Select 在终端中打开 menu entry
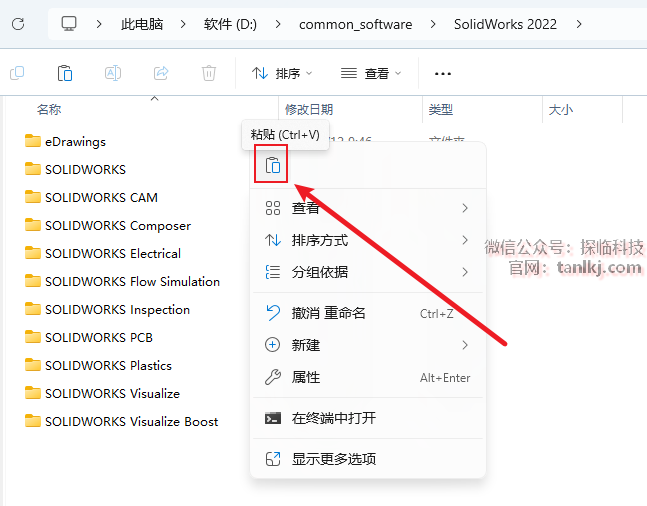 click(x=368, y=418)
